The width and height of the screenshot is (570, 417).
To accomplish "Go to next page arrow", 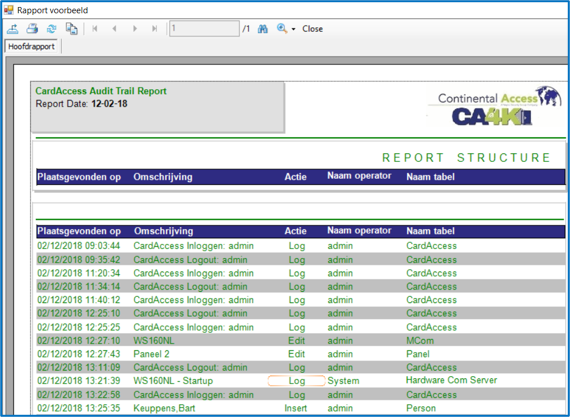I will point(135,28).
